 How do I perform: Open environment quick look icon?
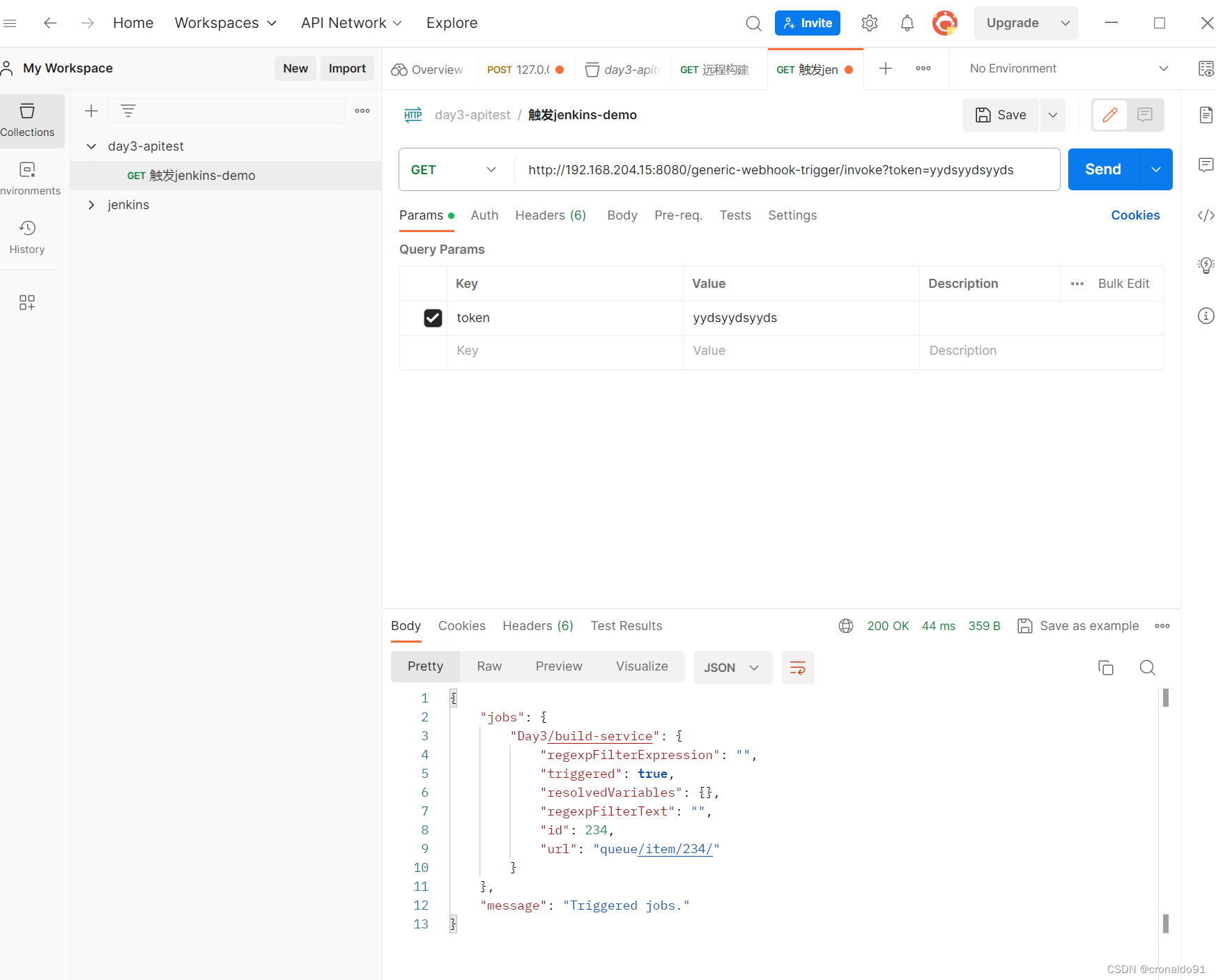[x=1206, y=68]
